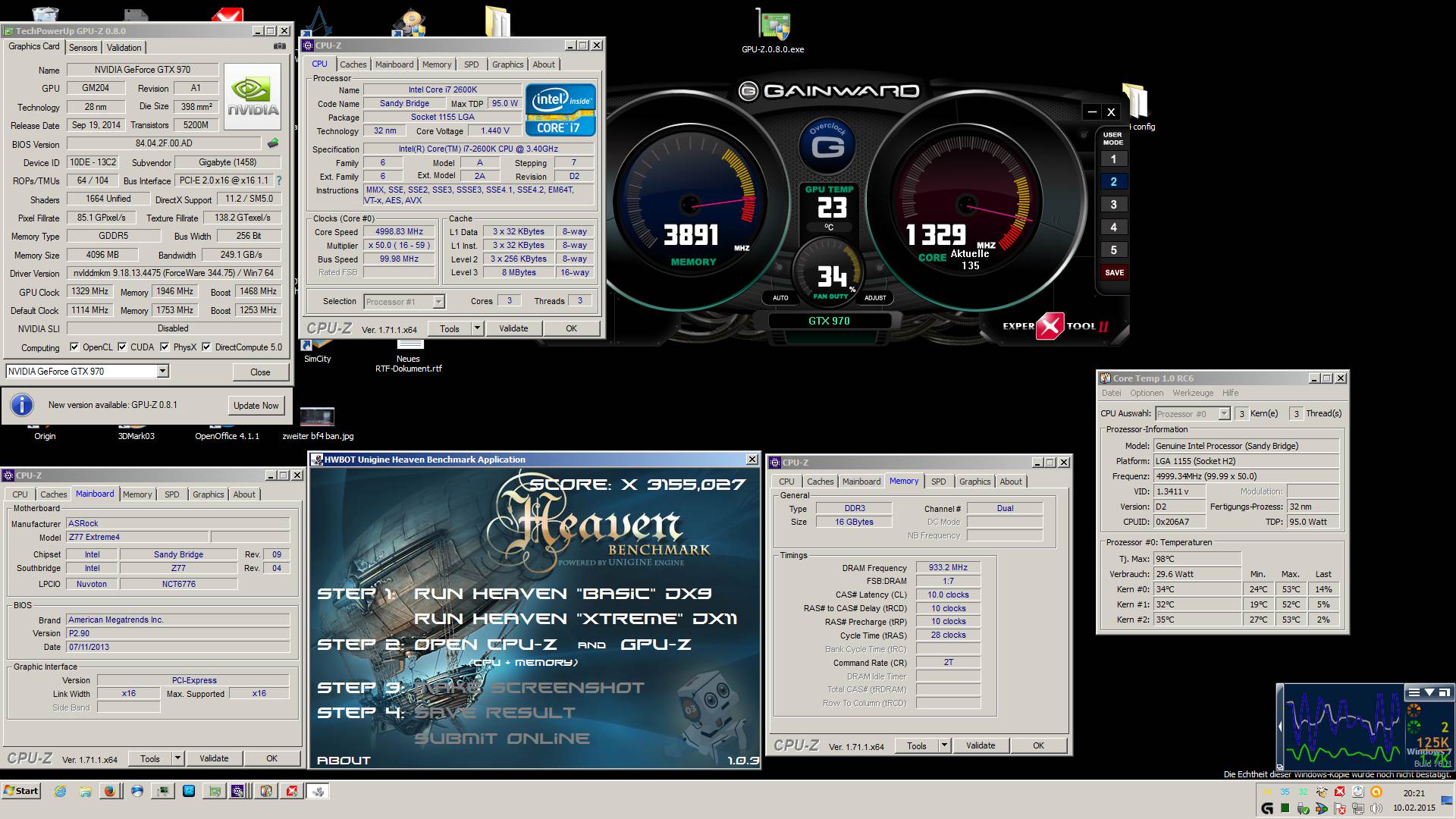
Task: Click Update Now button in GPU-Z
Action: click(x=256, y=406)
